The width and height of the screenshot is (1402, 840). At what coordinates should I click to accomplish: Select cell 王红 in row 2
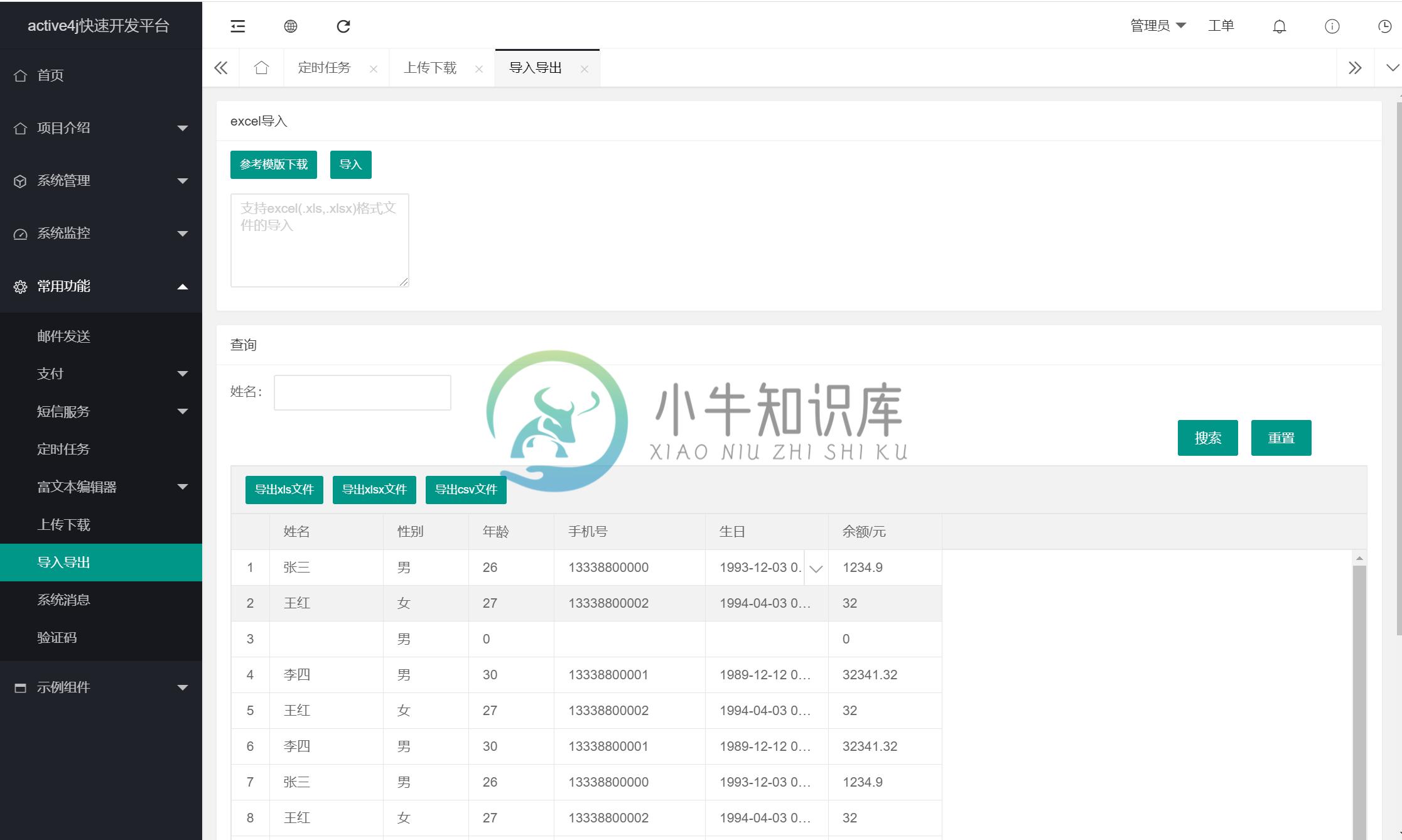(326, 603)
